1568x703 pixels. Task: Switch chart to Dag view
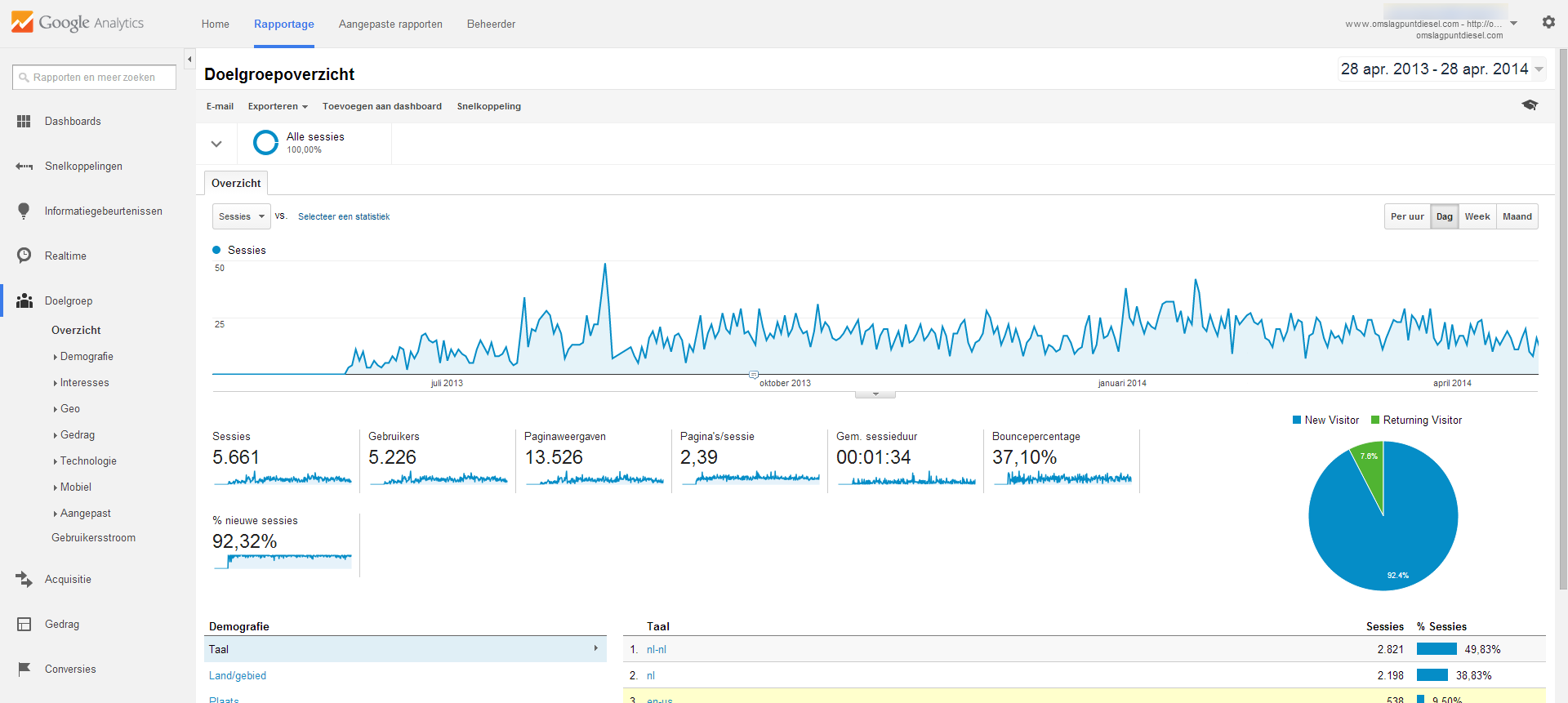(x=1445, y=216)
